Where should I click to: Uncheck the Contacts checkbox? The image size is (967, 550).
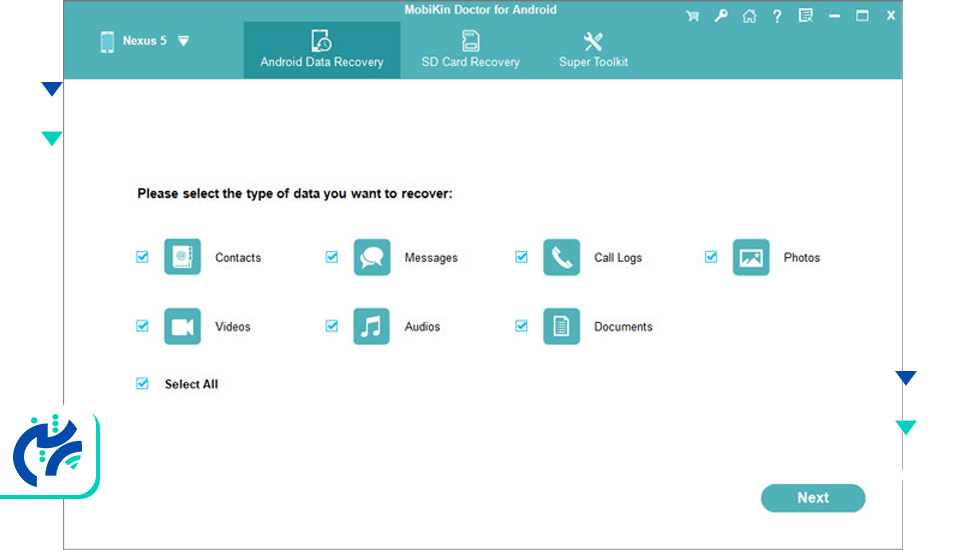point(142,257)
